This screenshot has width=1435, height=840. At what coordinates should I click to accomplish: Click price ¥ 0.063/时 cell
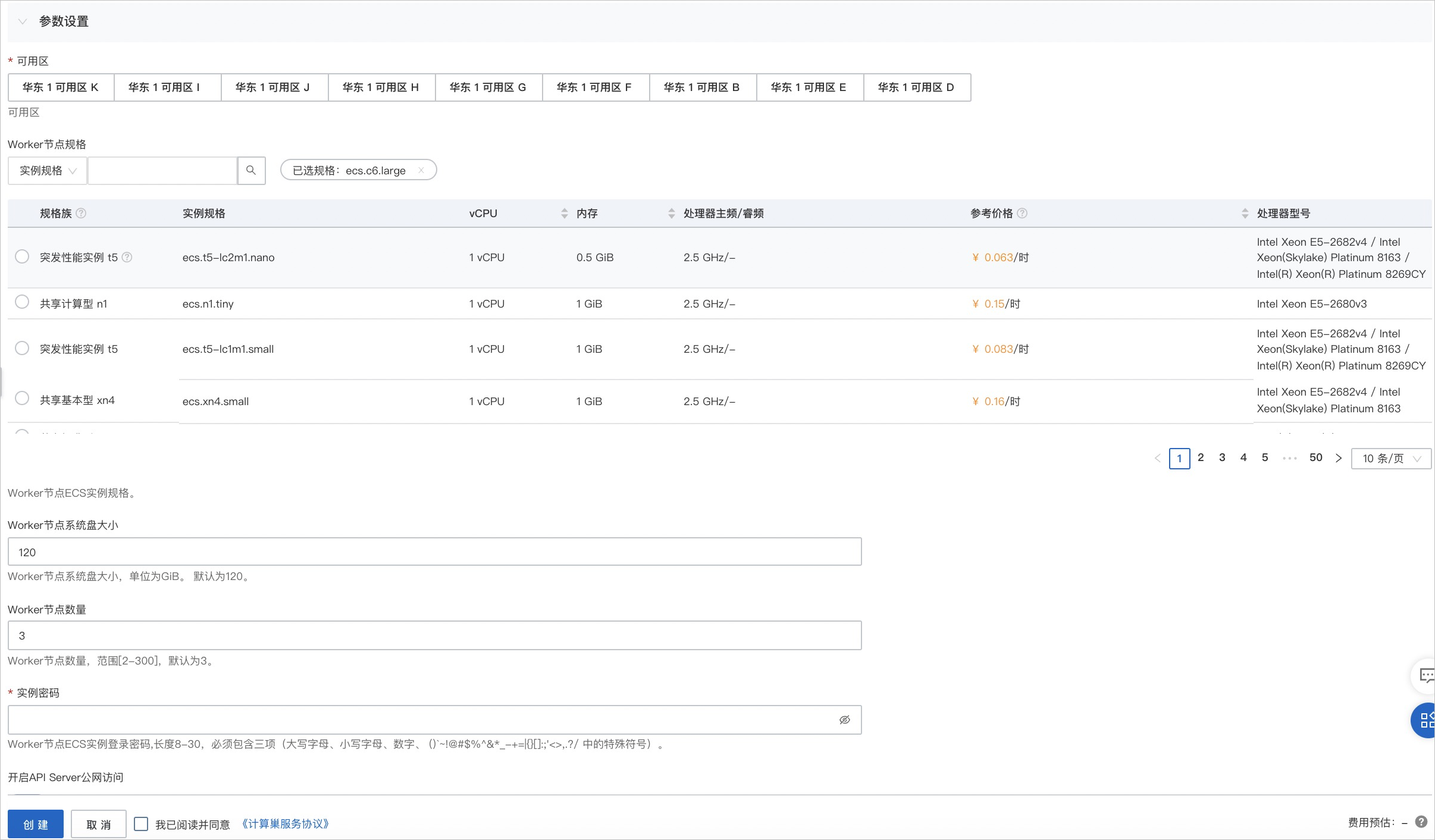(x=1001, y=258)
